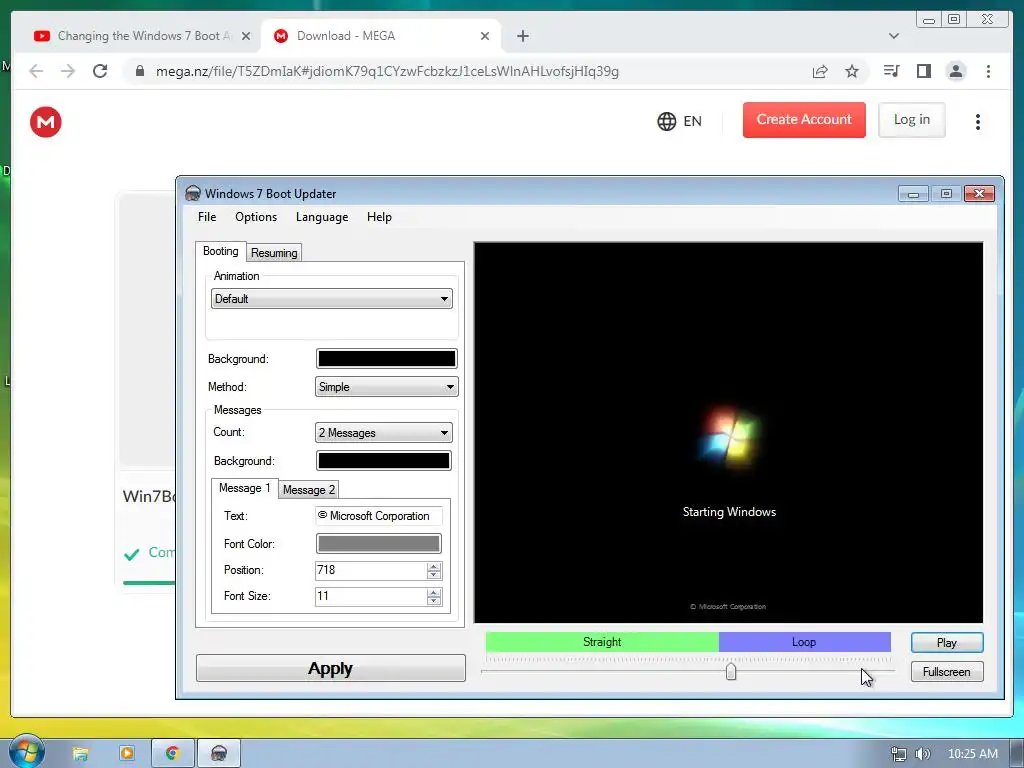Bookmark this page with star icon
Image resolution: width=1024 pixels, height=768 pixels.
852,71
